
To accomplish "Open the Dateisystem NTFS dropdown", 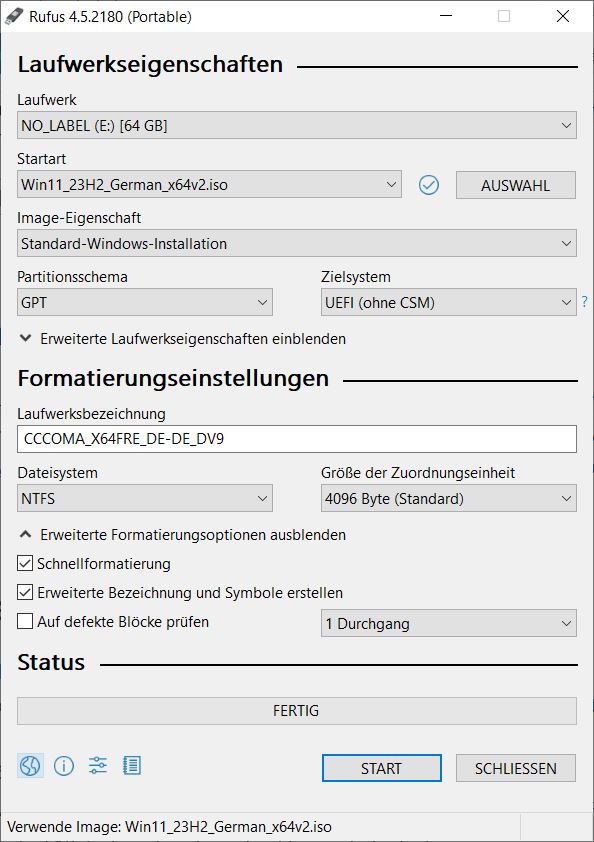I will click(145, 498).
